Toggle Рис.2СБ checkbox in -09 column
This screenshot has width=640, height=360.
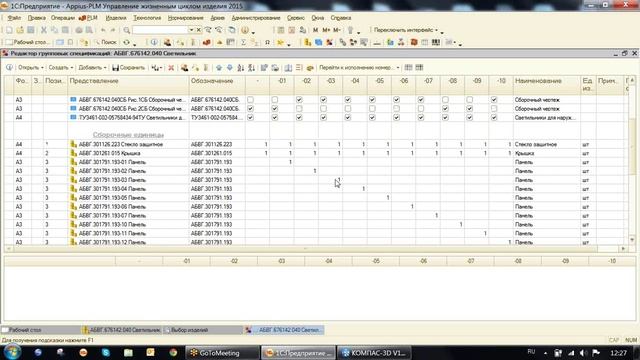(x=469, y=109)
